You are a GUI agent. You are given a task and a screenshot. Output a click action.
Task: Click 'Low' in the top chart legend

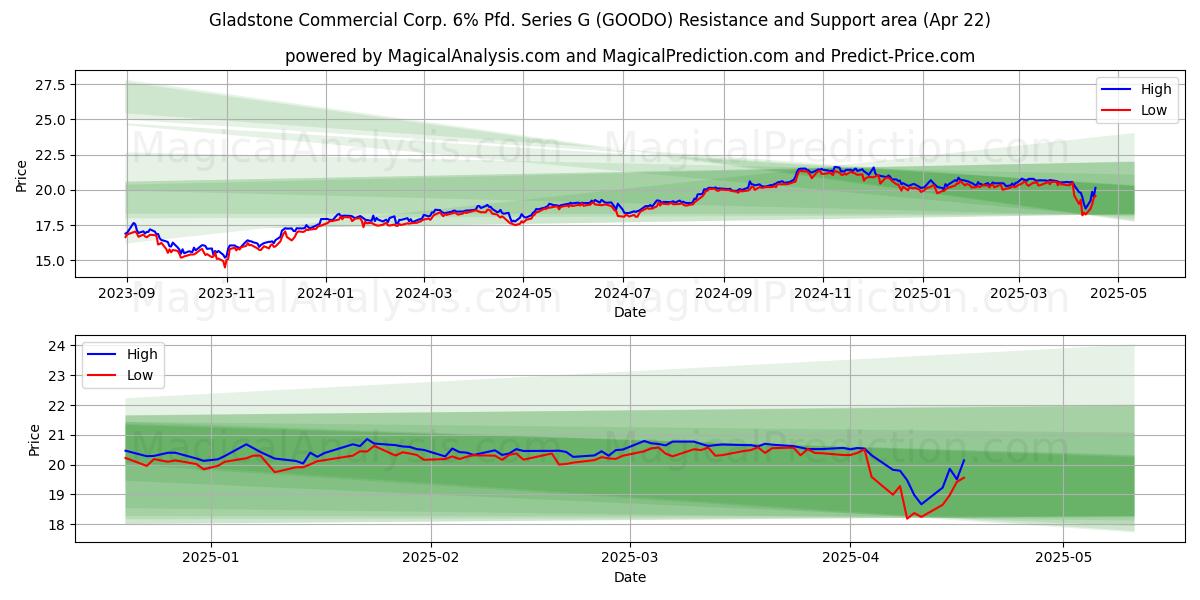tap(1154, 110)
